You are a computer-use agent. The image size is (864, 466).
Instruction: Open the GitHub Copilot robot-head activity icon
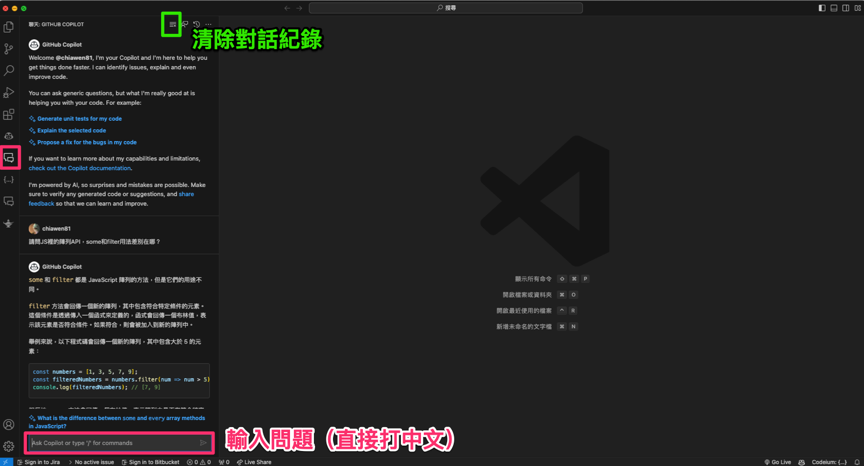click(8, 136)
